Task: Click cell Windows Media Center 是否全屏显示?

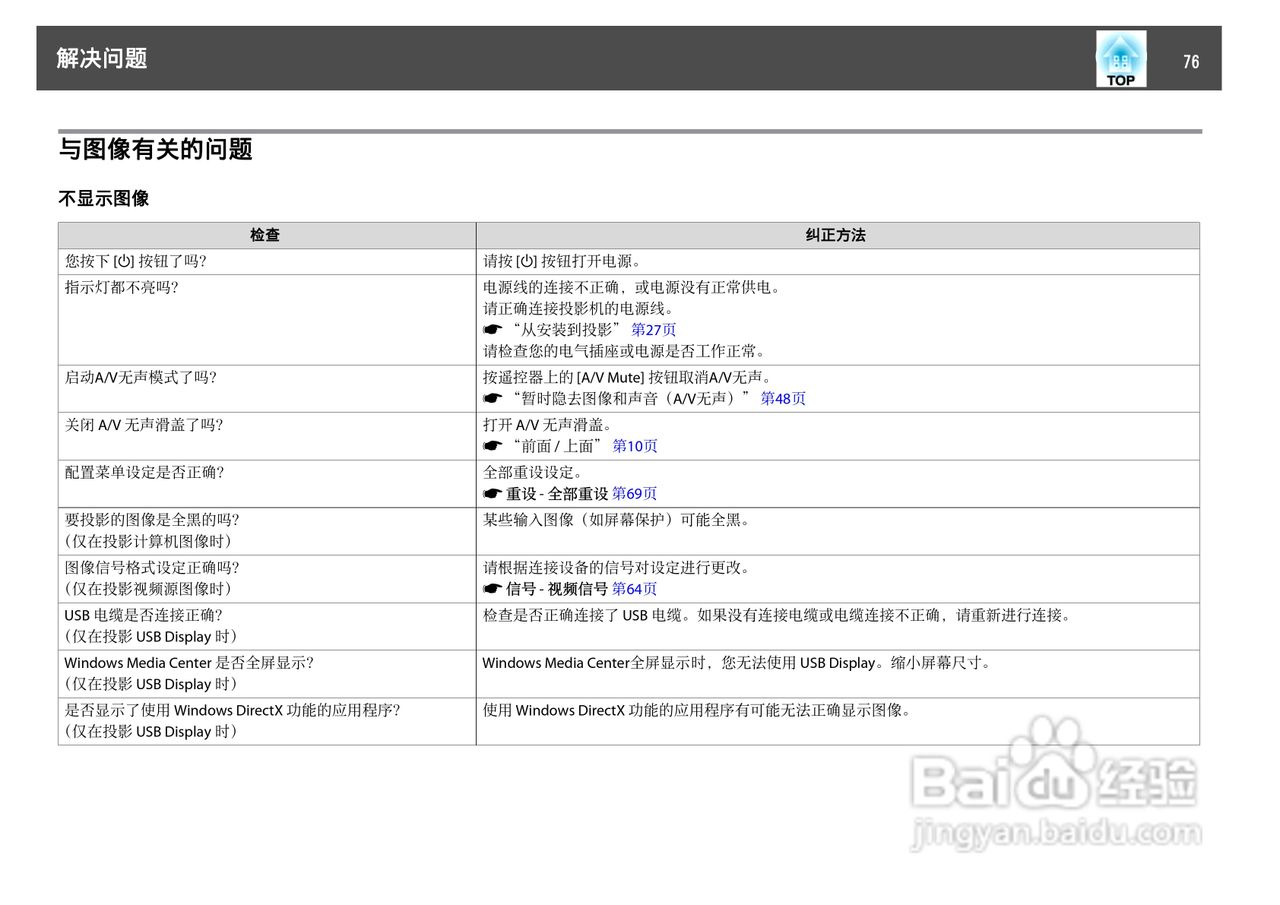Action: click(267, 674)
